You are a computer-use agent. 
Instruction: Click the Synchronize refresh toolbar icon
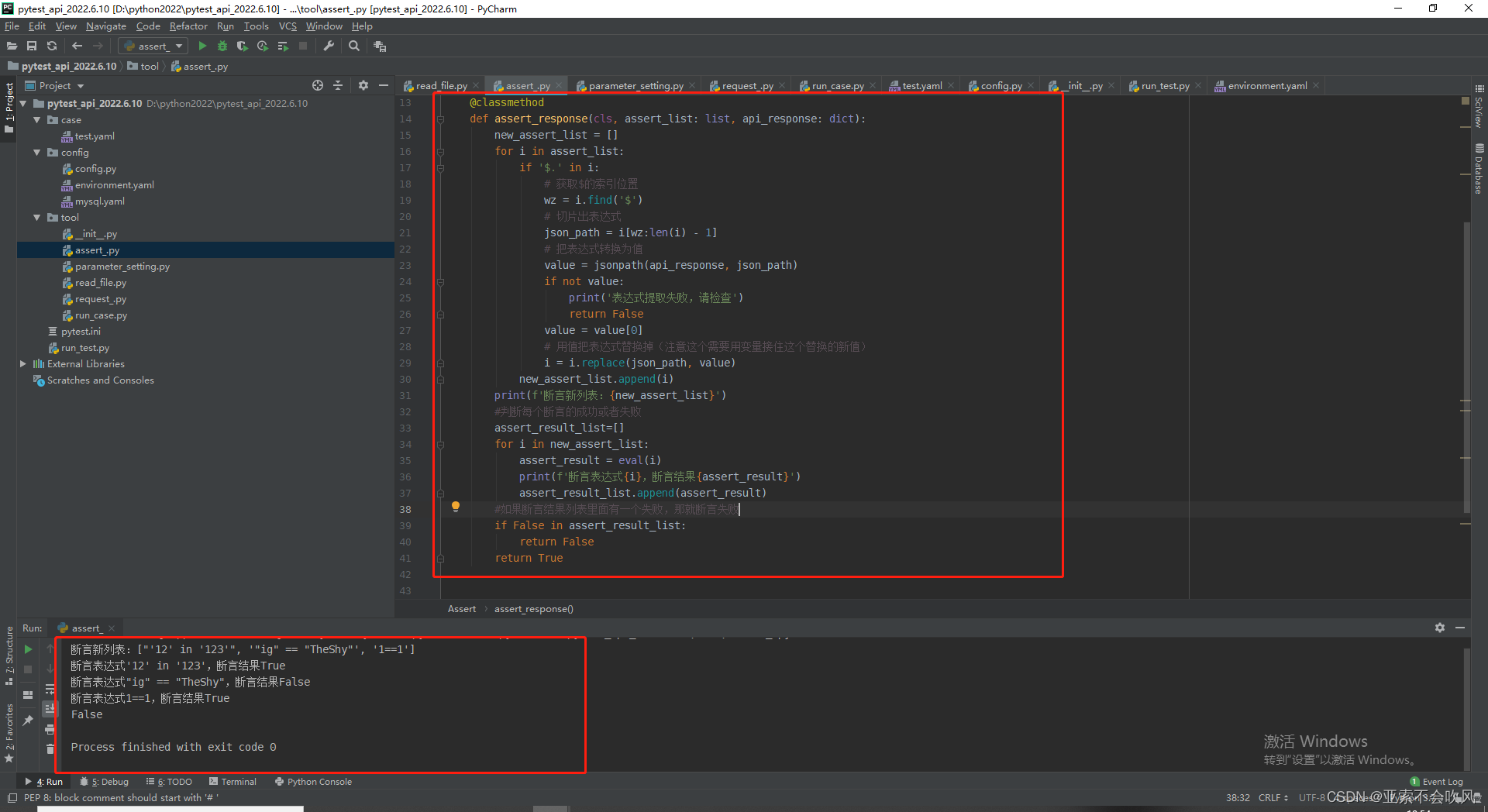[52, 46]
